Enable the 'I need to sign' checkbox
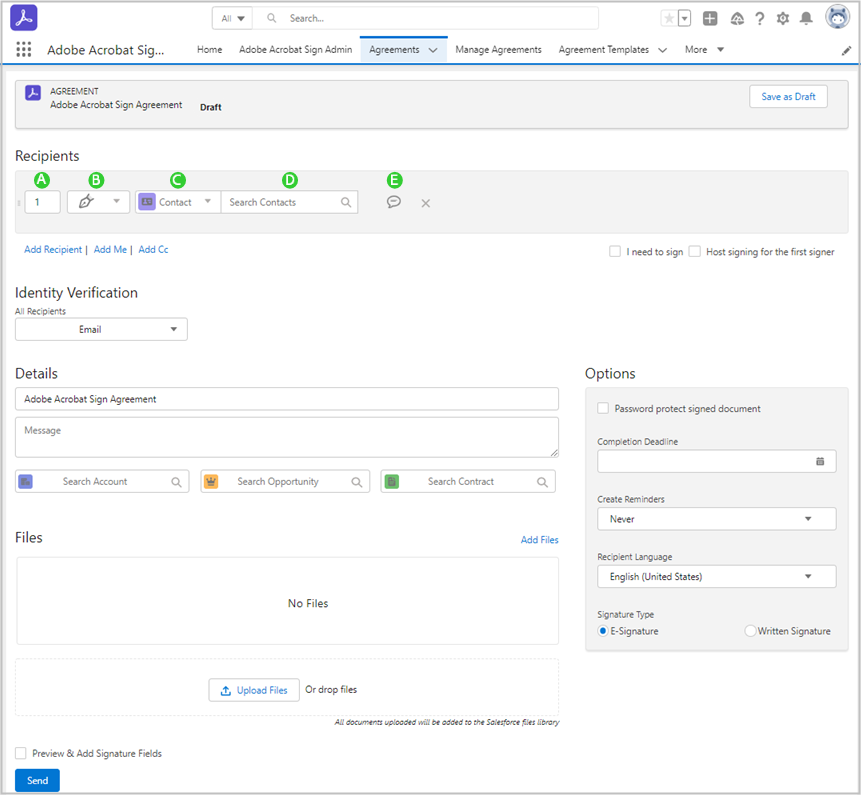This screenshot has height=795, width=861. [x=615, y=252]
